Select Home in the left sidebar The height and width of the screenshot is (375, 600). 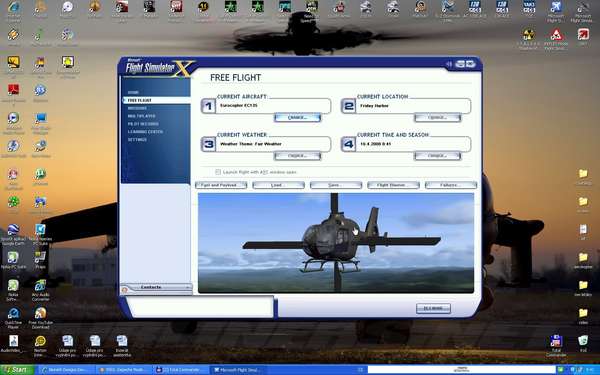coord(133,92)
